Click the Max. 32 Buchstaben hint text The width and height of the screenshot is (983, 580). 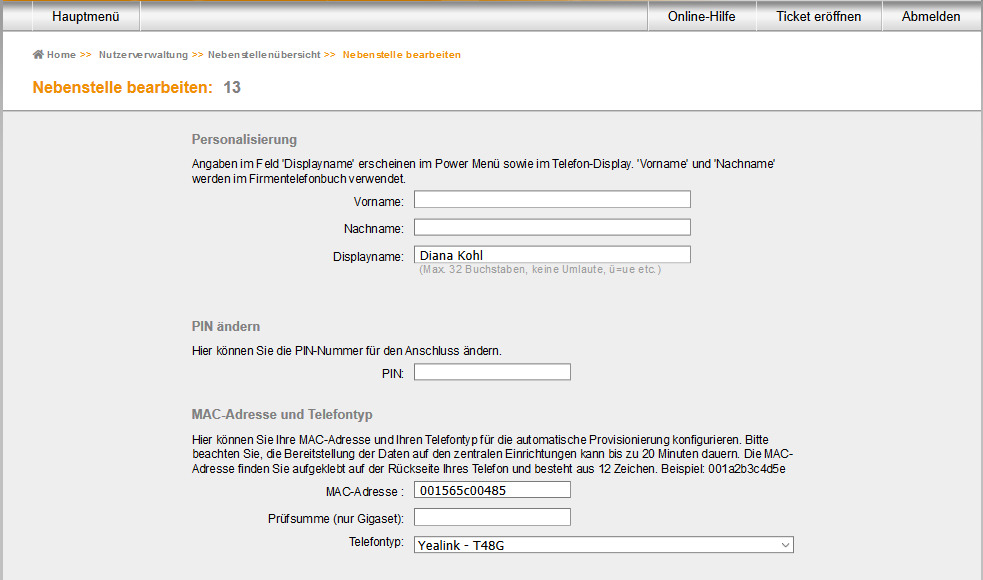pos(540,270)
